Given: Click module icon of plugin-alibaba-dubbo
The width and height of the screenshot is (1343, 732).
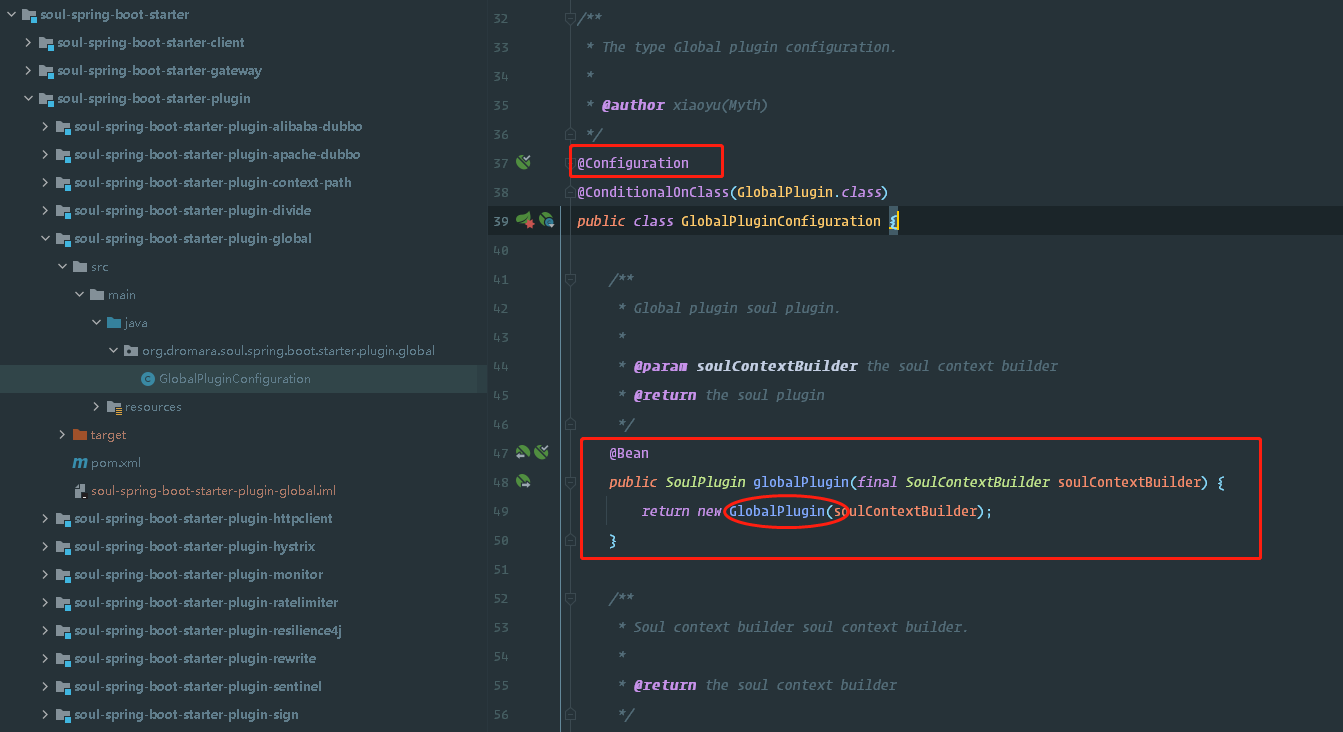Looking at the screenshot, I should pos(64,127).
